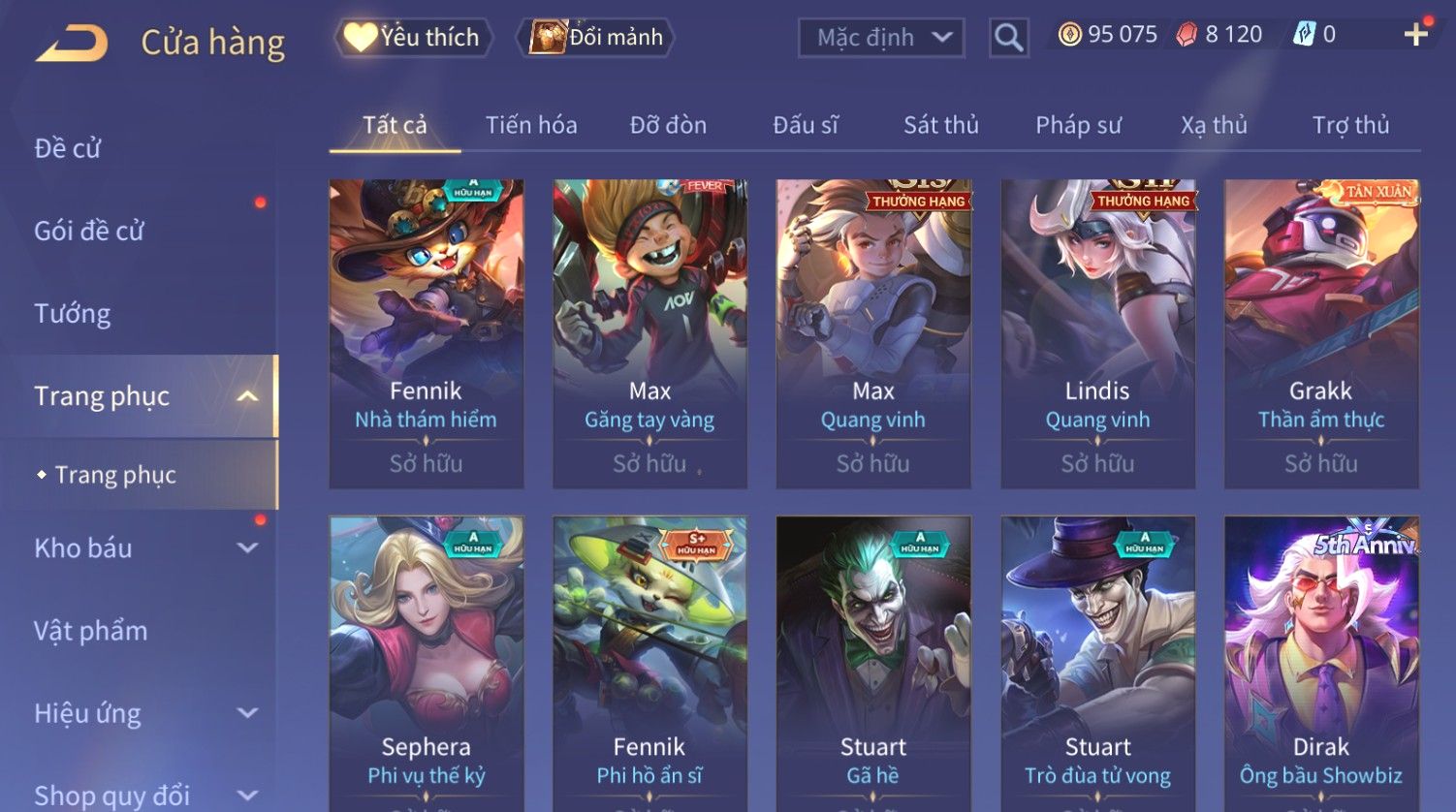Open the Mặc định sort dropdown
1456x812 pixels.
[881, 38]
